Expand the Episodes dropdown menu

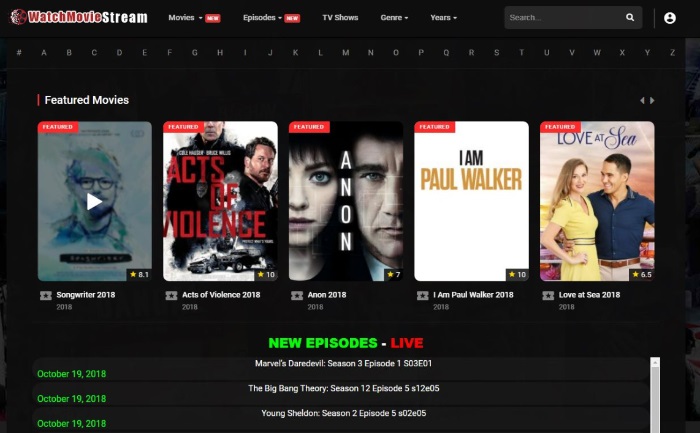(262, 18)
